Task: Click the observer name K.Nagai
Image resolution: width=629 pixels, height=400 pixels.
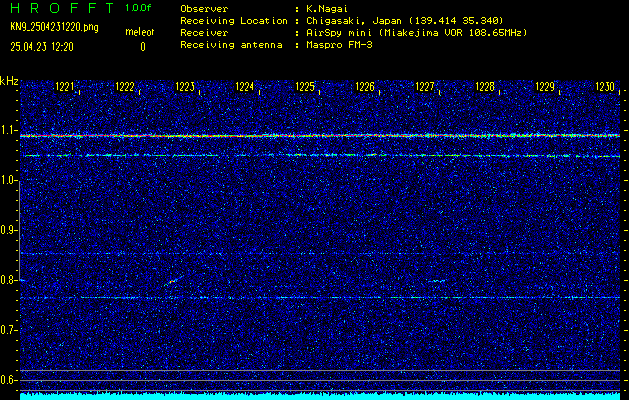Action: pos(327,9)
